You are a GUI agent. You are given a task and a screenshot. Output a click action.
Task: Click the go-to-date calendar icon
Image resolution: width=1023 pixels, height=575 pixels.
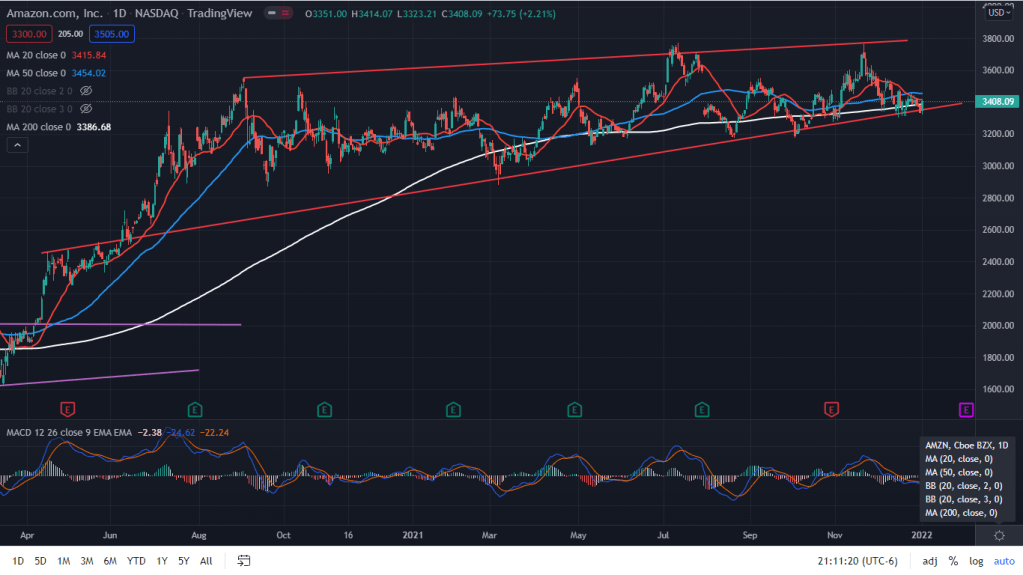[x=243, y=561]
